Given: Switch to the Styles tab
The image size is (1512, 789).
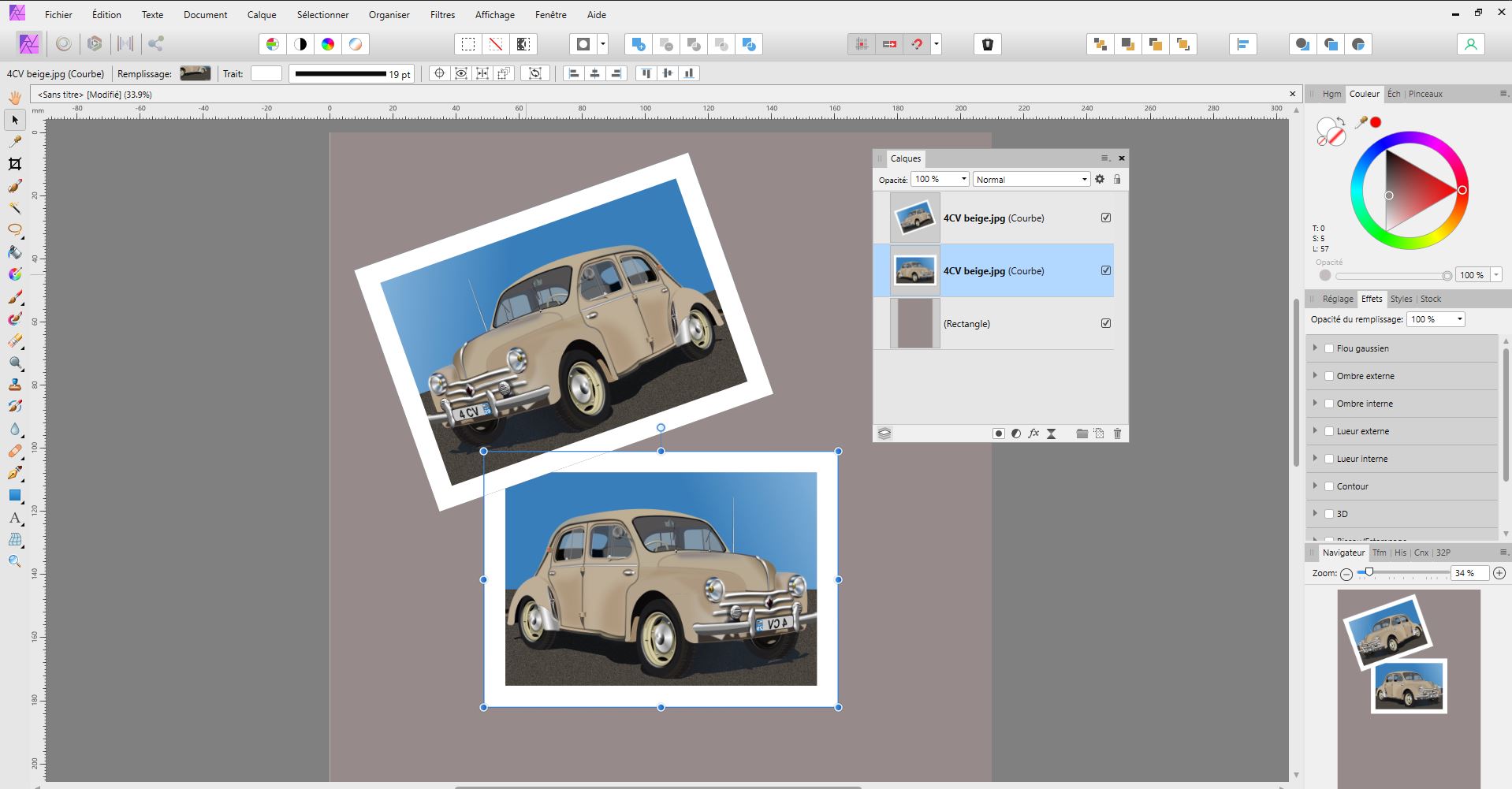Looking at the screenshot, I should coord(1401,299).
